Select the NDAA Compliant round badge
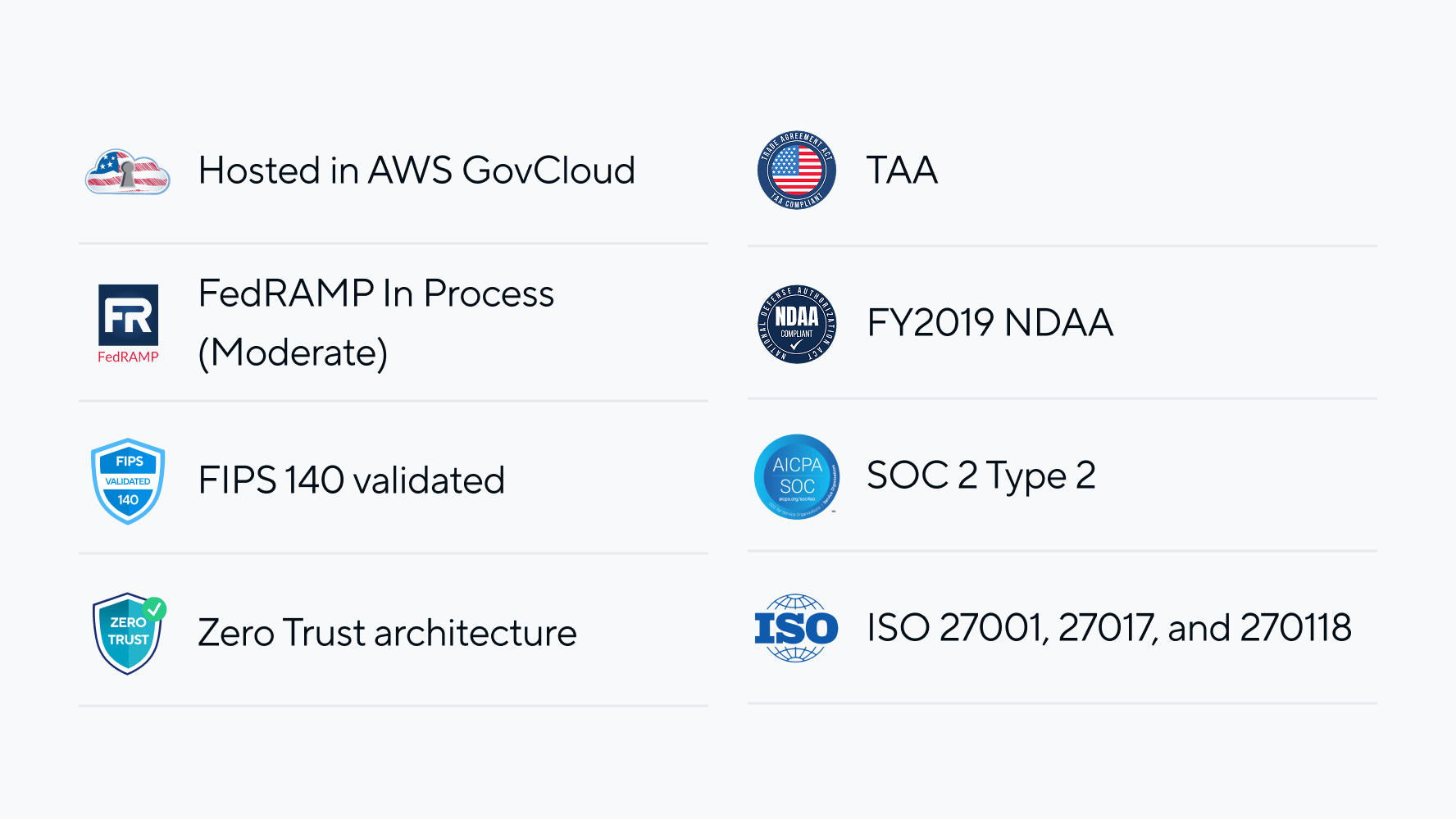This screenshot has height=819, width=1456. 797,324
